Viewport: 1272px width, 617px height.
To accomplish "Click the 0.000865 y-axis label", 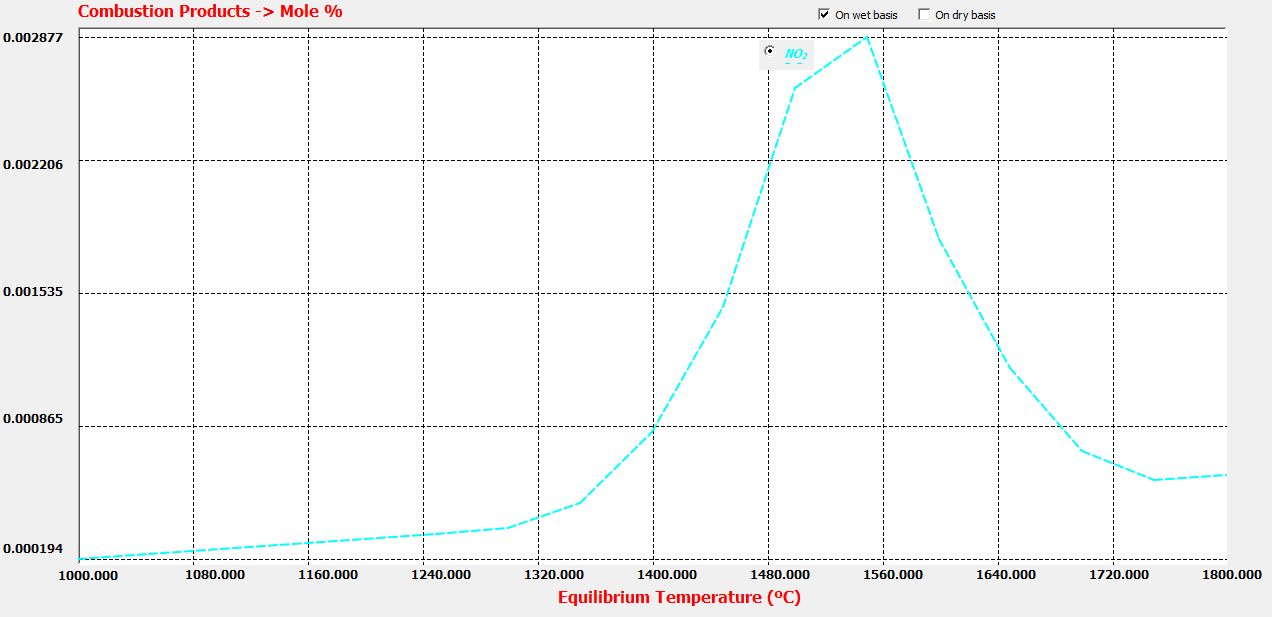I will click(33, 419).
